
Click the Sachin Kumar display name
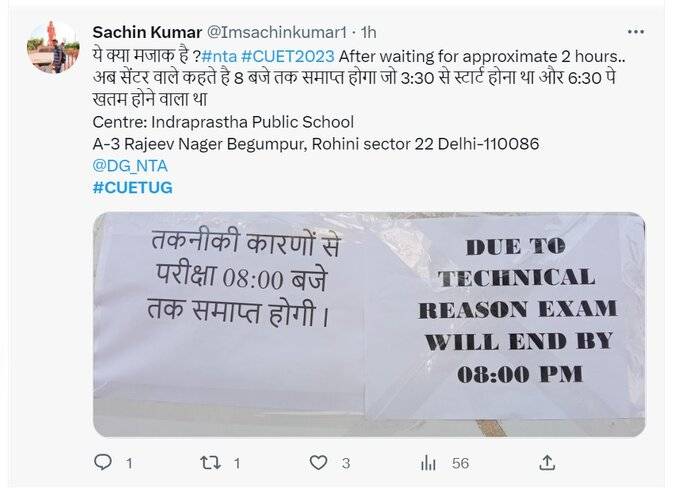(147, 32)
